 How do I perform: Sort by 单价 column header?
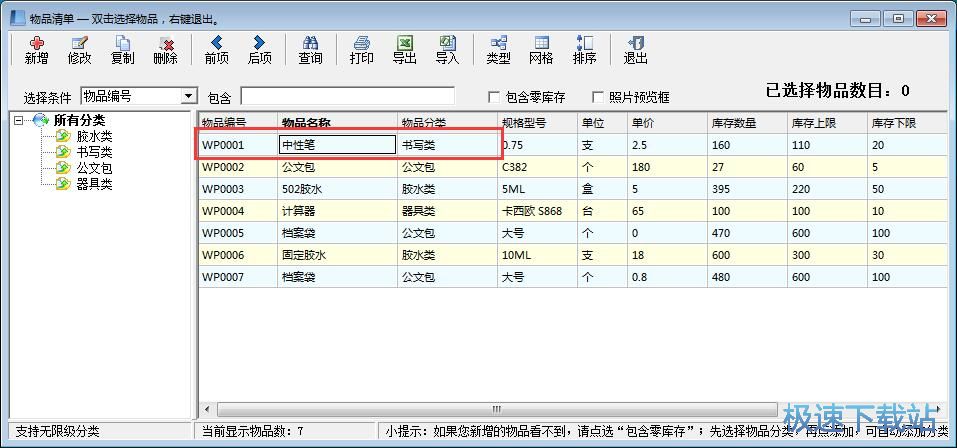(668, 122)
